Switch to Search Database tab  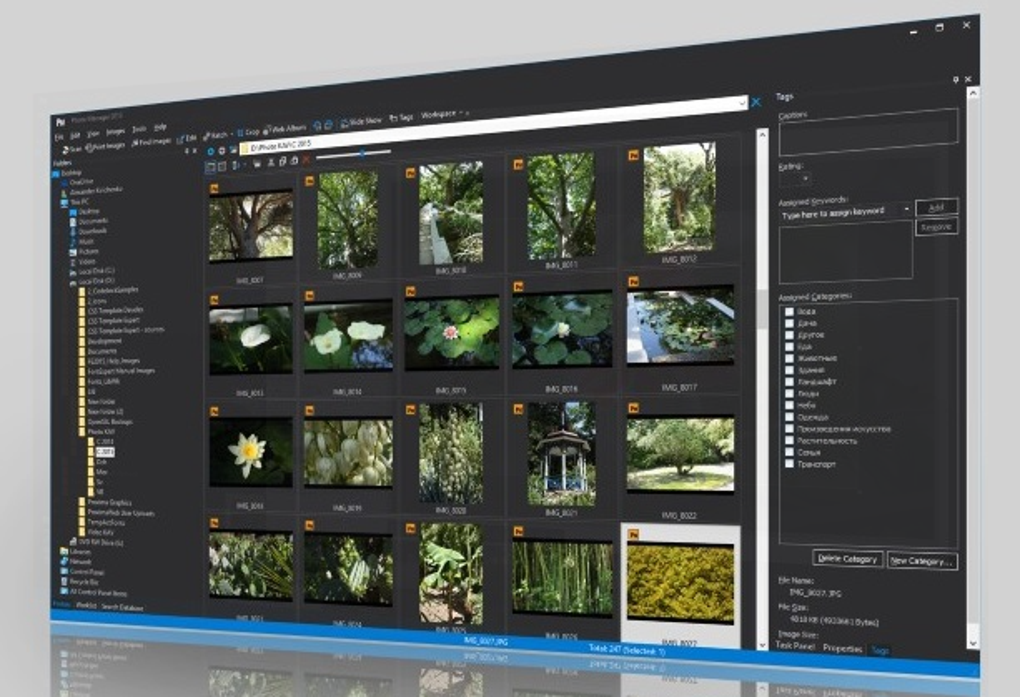click(x=122, y=608)
